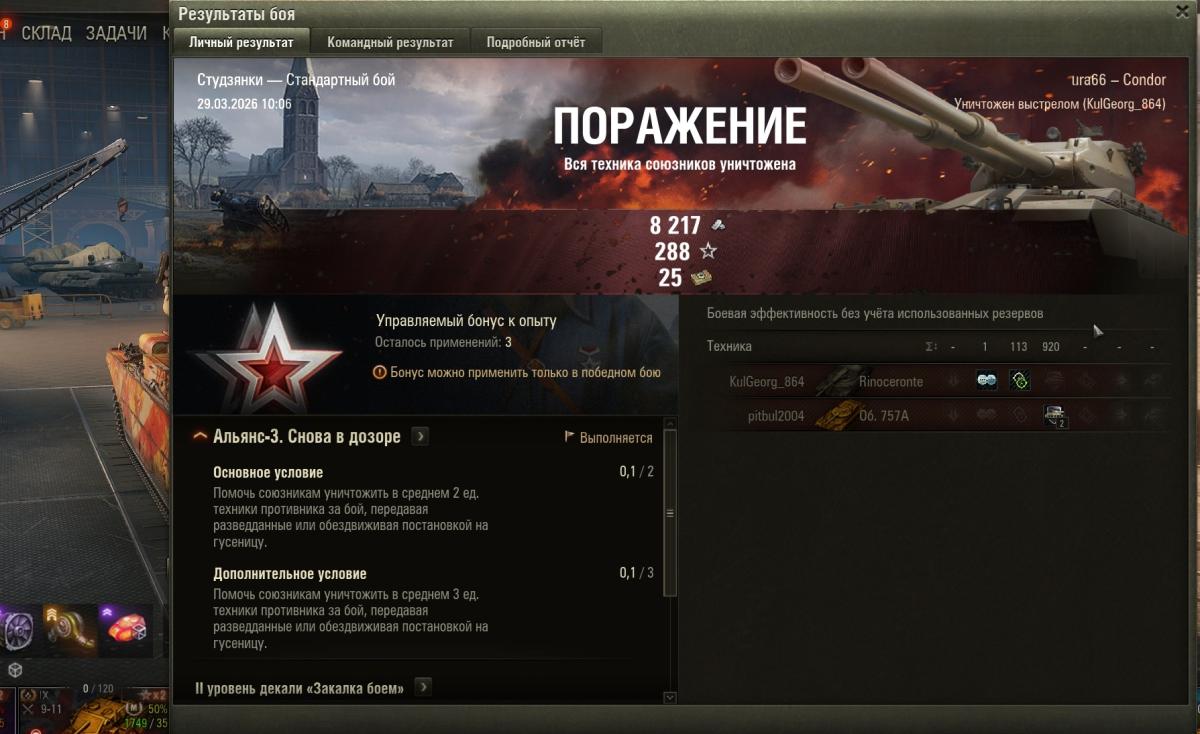This screenshot has width=1200, height=734.
Task: Click the ventilation equipment icon in hangar
Action: coord(17,629)
